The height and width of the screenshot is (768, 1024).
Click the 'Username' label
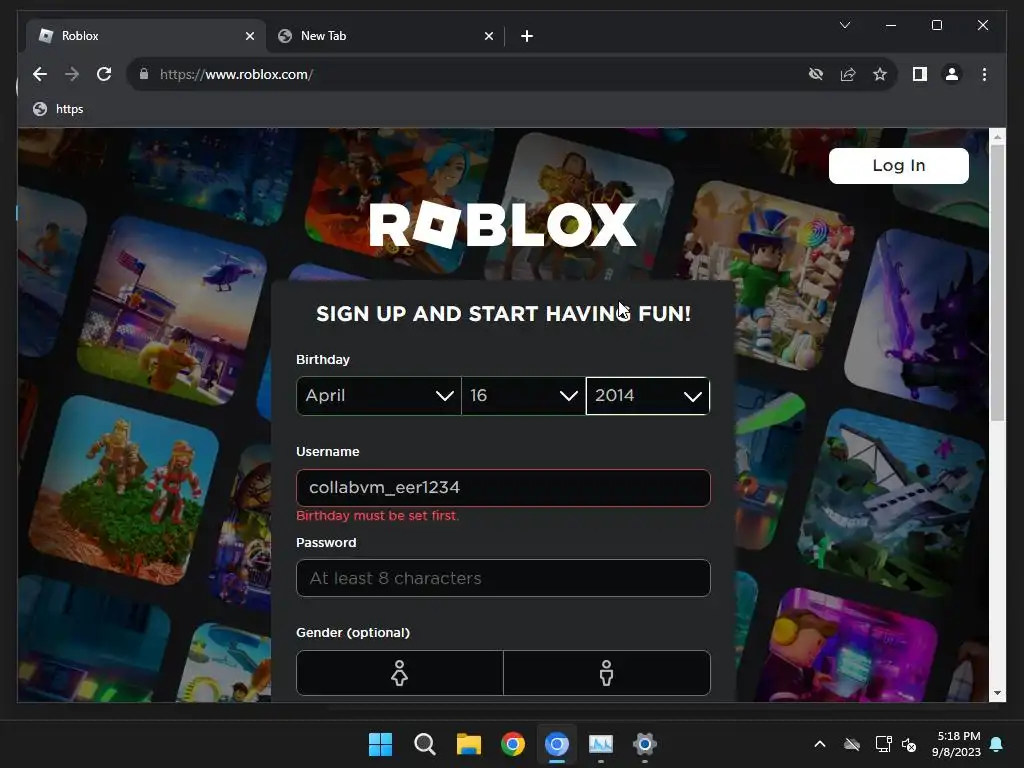327,452
